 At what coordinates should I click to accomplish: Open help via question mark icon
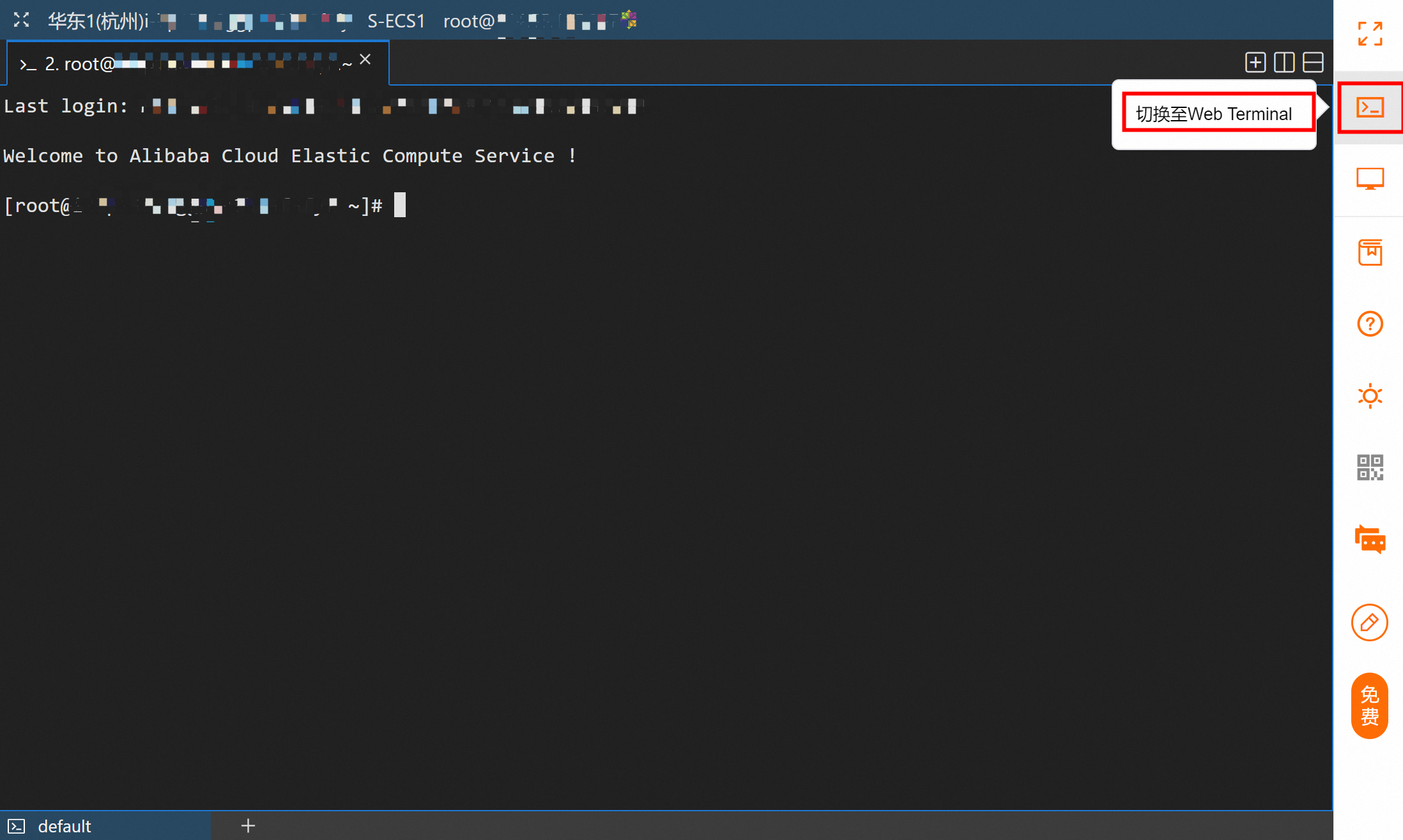click(1370, 324)
